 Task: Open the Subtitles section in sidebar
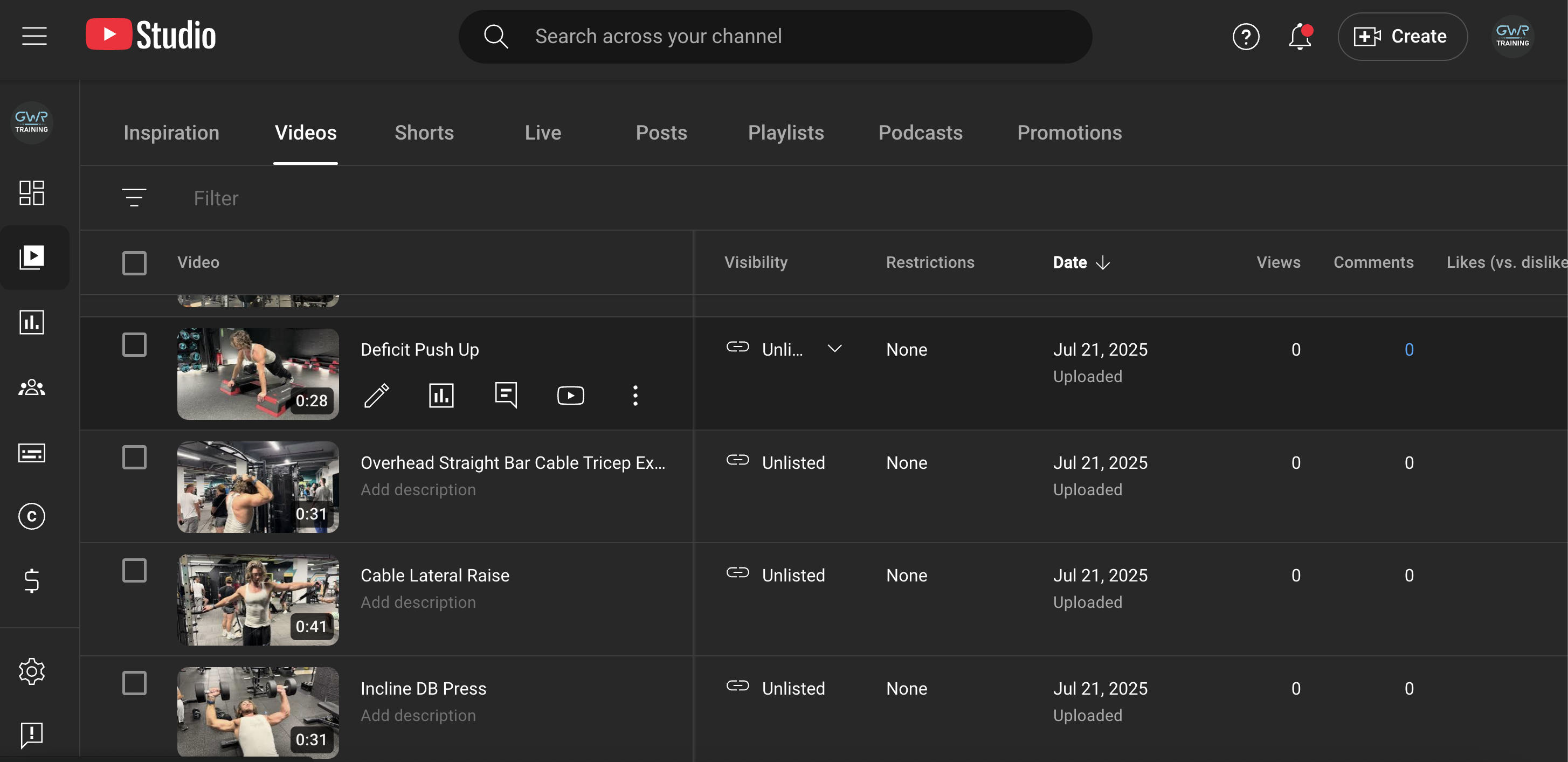coord(32,452)
